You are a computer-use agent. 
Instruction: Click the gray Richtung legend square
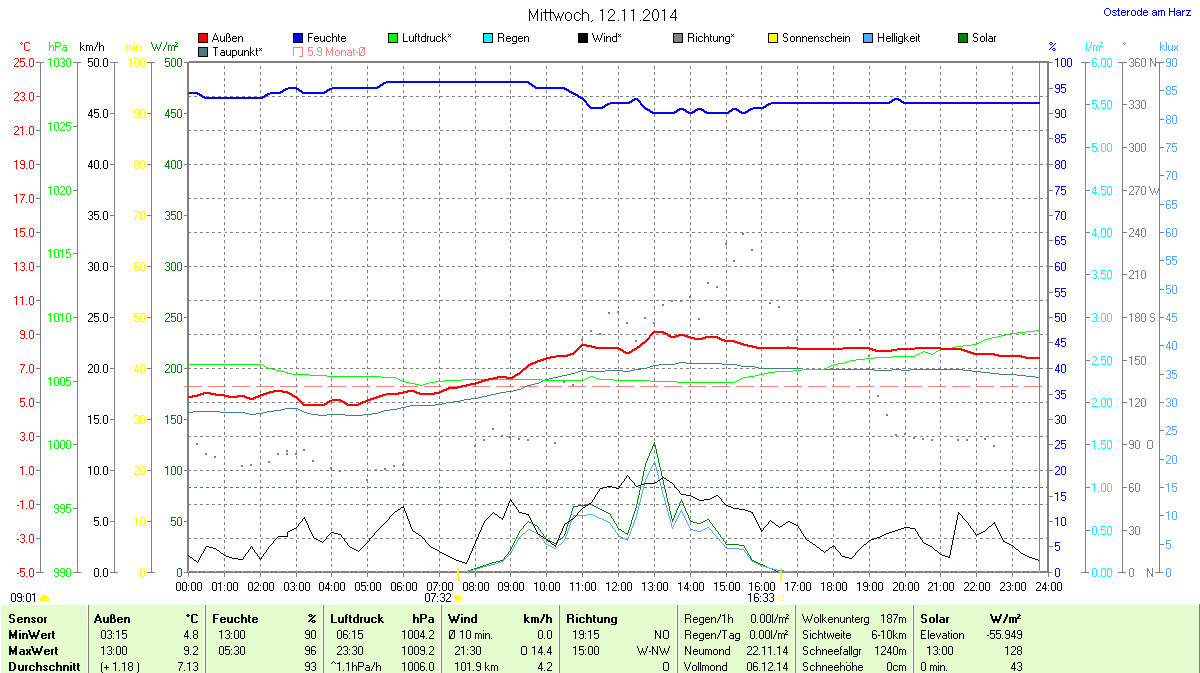[x=679, y=38]
